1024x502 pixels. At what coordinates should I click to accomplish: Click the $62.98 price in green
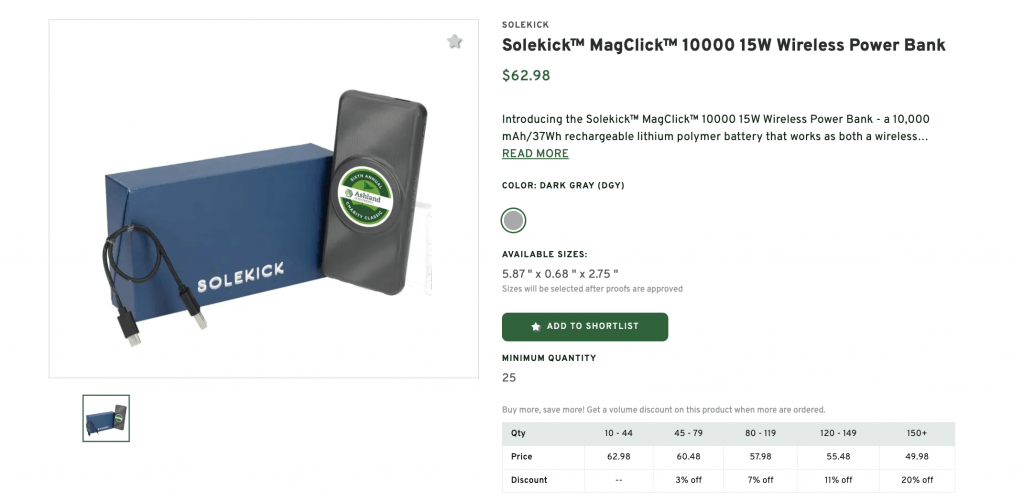click(x=526, y=76)
